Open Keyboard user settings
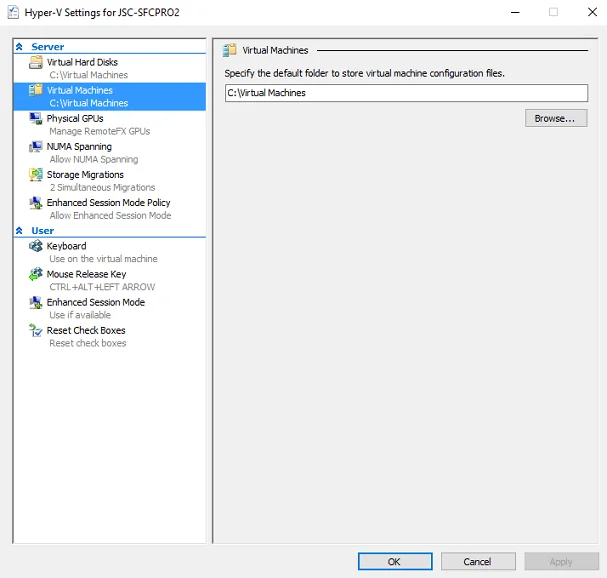Viewport: 607px width, 578px height. (110, 252)
